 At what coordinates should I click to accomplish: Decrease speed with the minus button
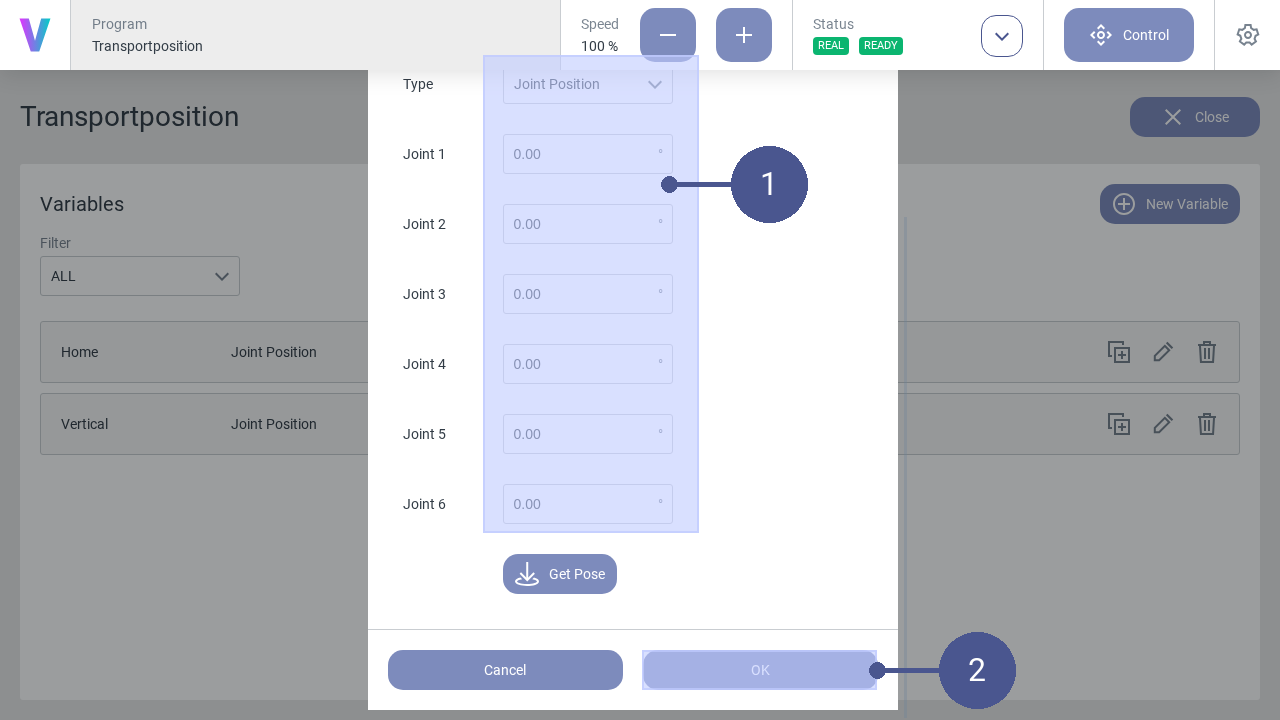(x=667, y=35)
